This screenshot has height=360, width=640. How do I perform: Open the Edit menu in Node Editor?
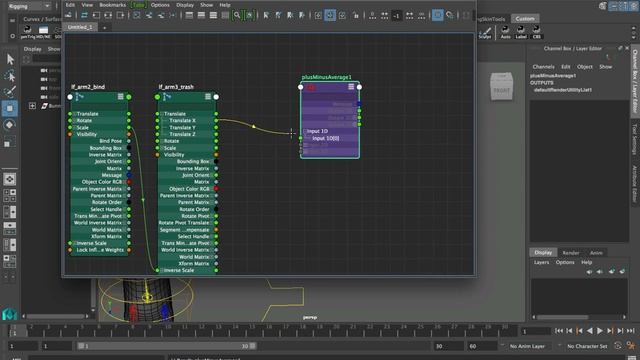[x=70, y=5]
